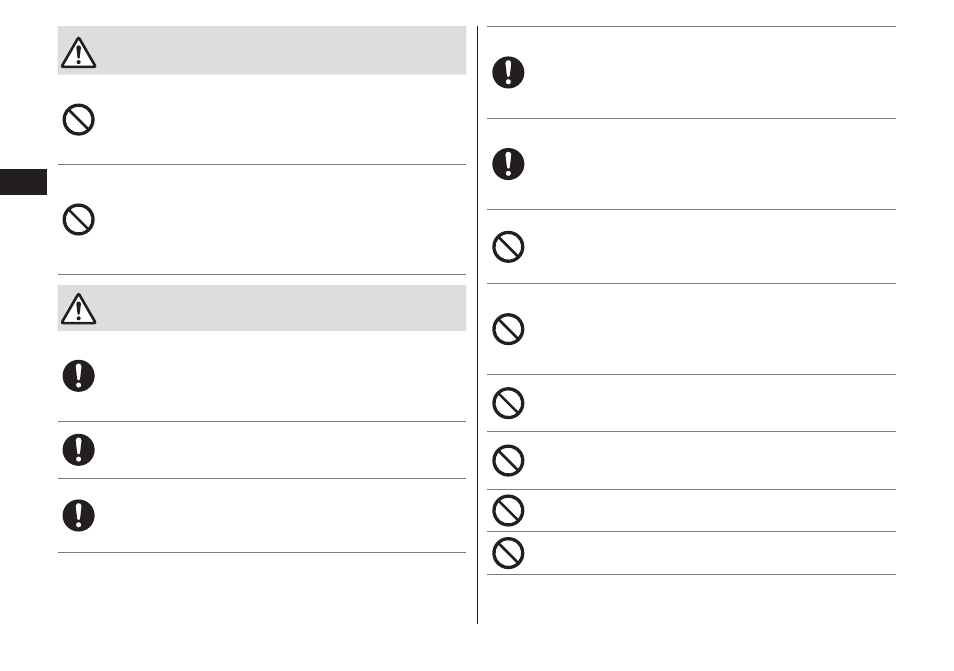Click the fifth prohibition icon in right column

[508, 510]
